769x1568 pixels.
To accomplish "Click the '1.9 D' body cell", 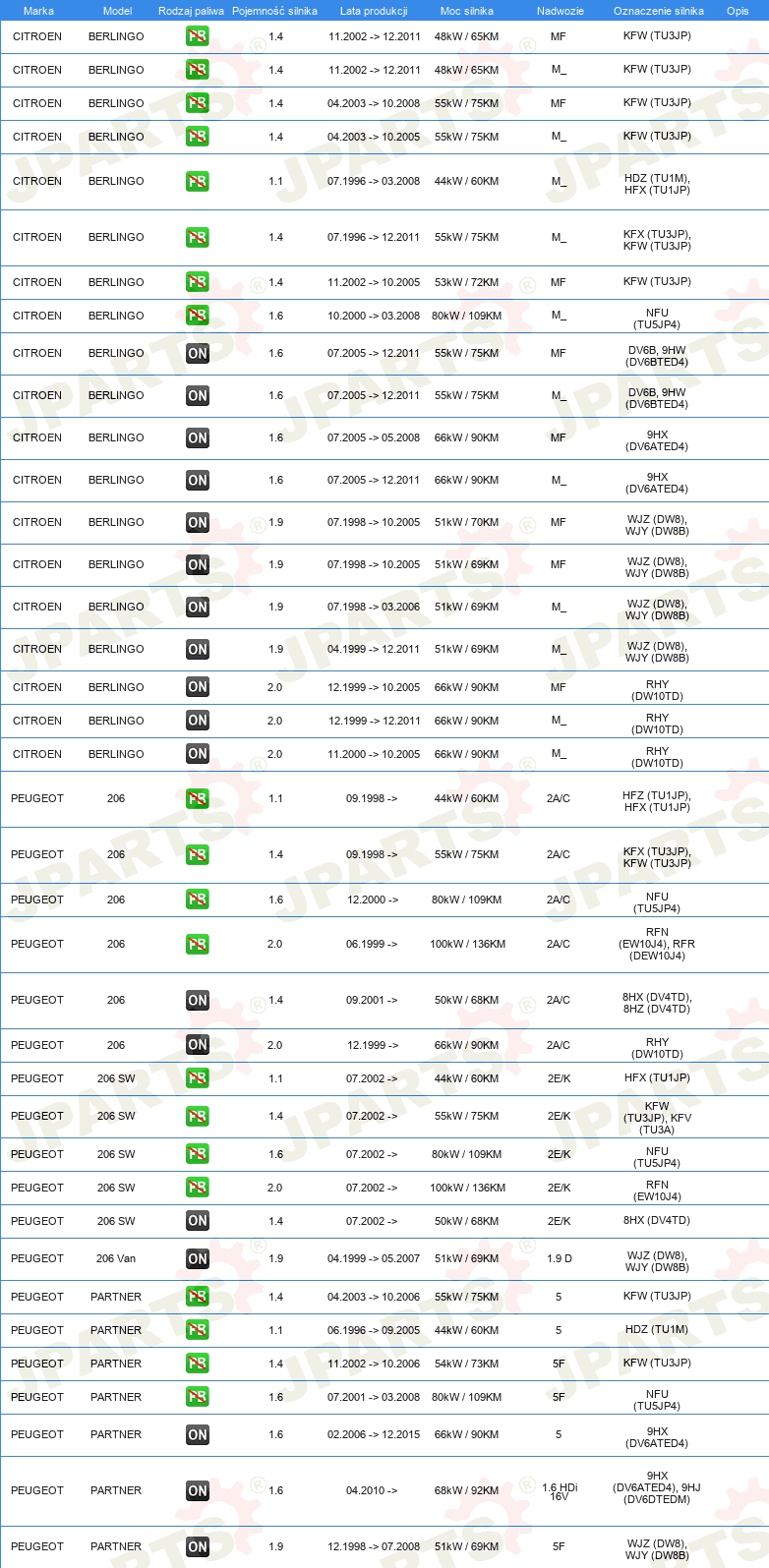I will tap(559, 1258).
